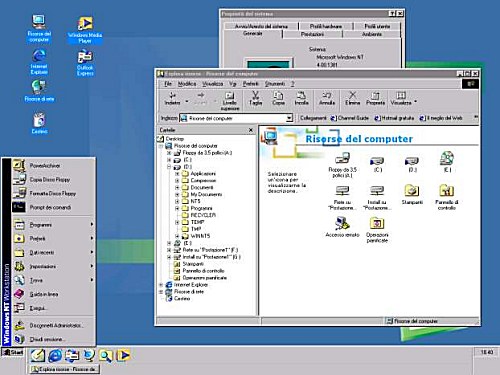Click PowerArchiver in Start menu

[54, 166]
